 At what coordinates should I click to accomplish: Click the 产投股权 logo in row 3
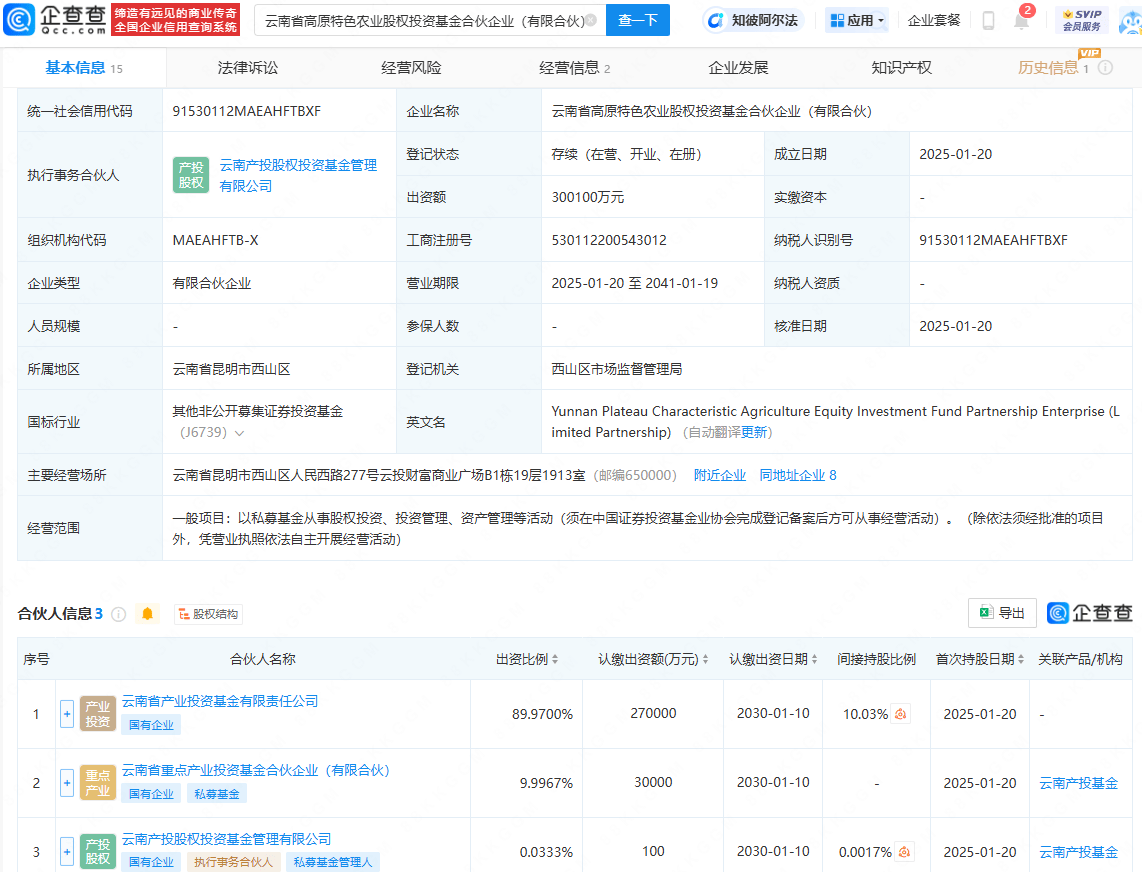98,852
